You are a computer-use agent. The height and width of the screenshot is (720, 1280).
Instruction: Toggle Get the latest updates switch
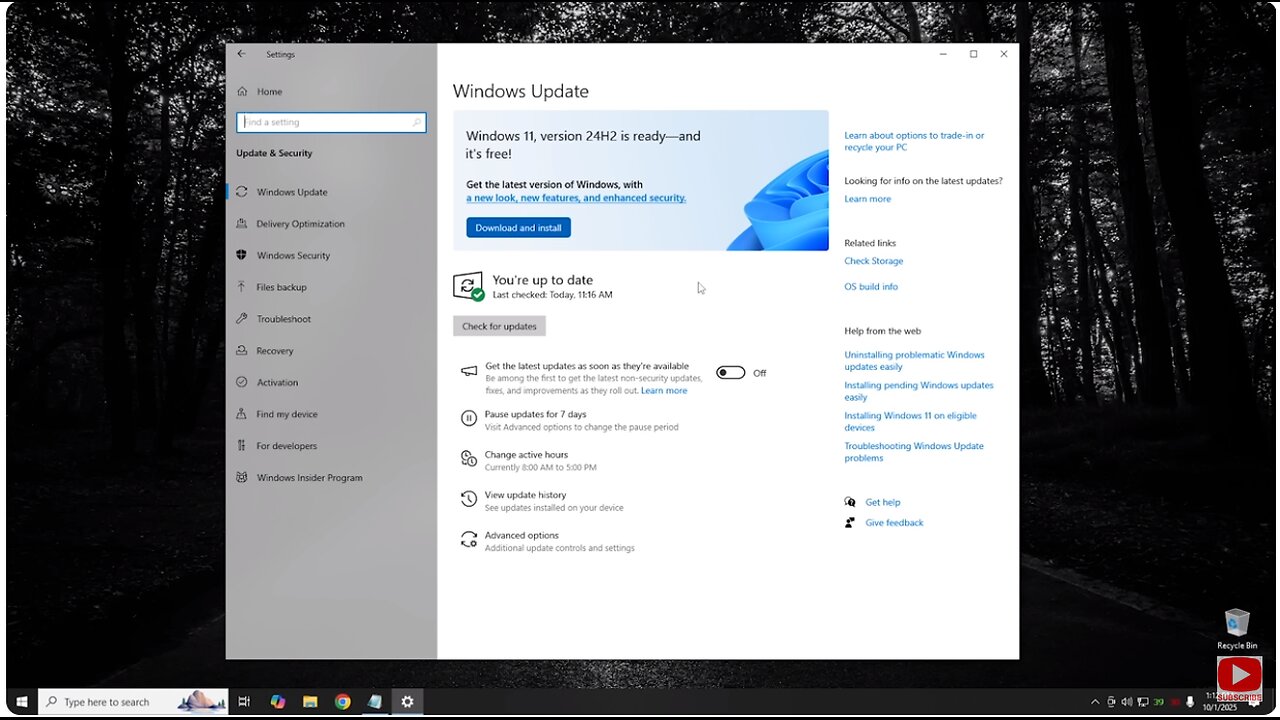click(x=731, y=373)
